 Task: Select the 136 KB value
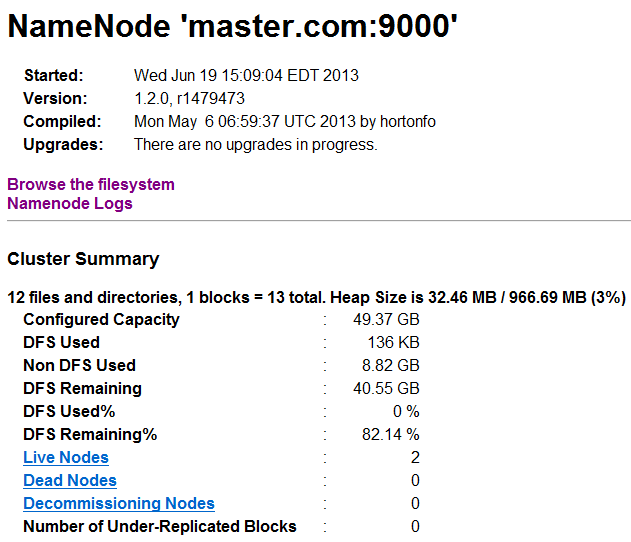pyautogui.click(x=394, y=342)
